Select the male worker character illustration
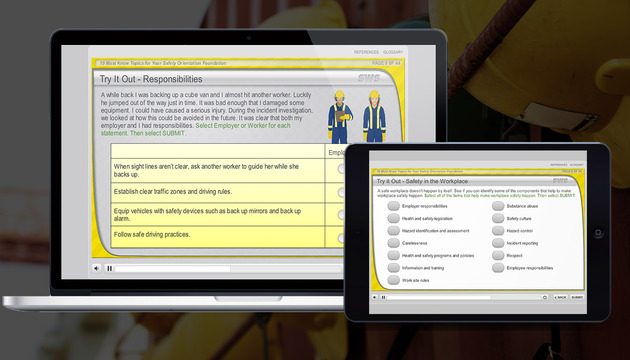Viewport: 630px width, 360px height. (x=340, y=117)
